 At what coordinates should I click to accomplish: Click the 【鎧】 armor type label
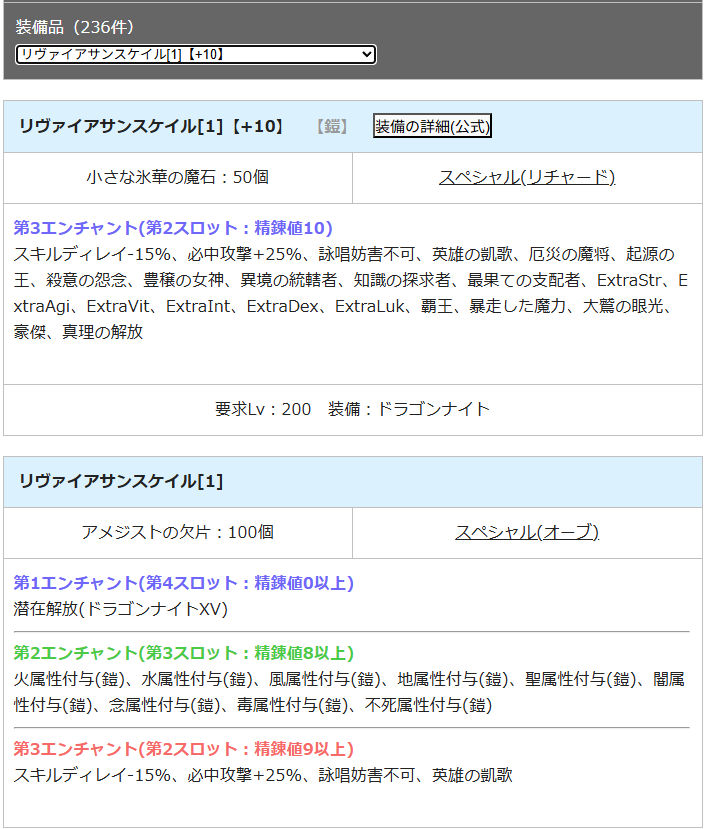[332, 126]
